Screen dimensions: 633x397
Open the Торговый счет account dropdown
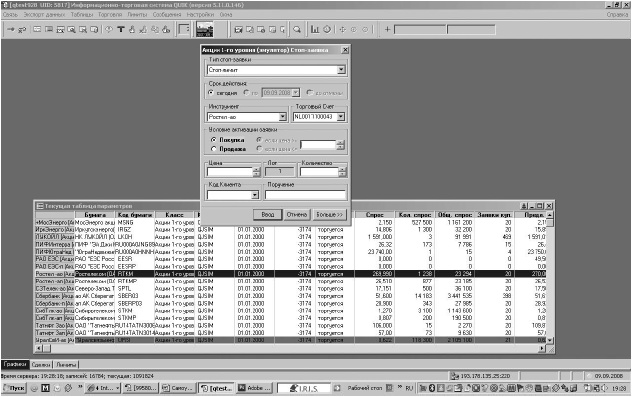click(x=341, y=117)
